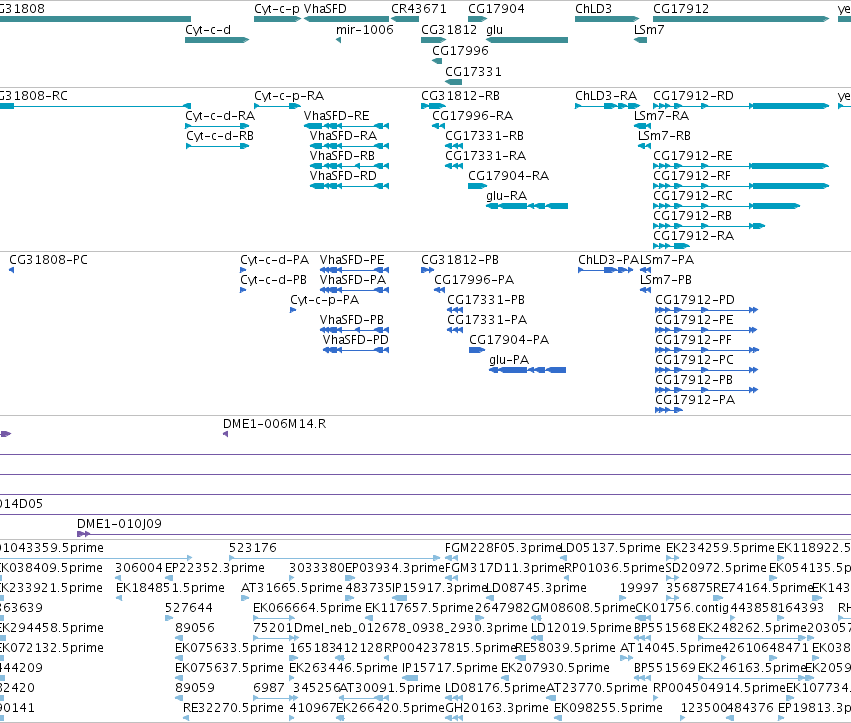Viewport: 851px width, 723px height.
Task: Click the Cyt-c-p-PA protein label
Action: (325, 300)
